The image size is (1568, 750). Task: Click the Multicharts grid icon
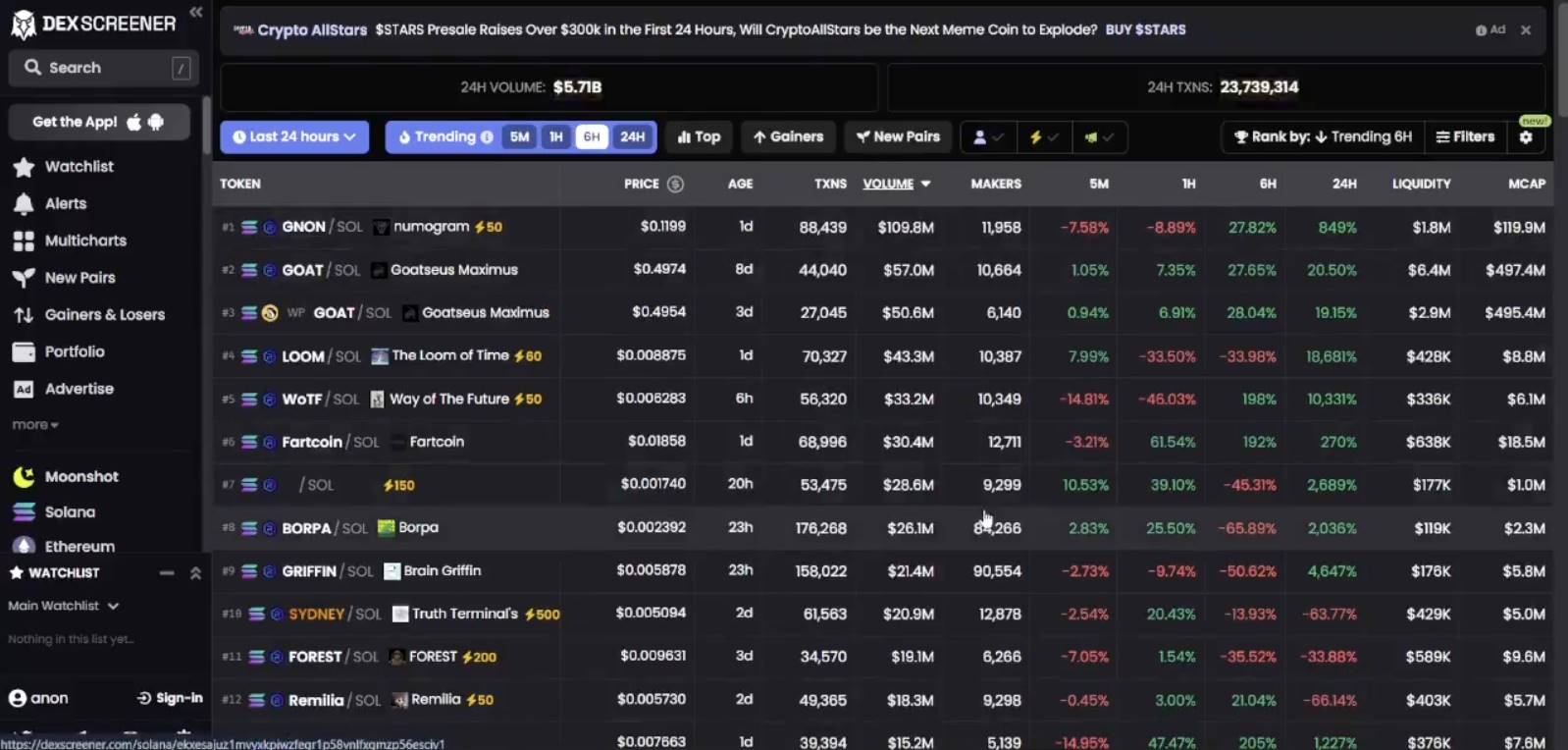click(x=24, y=241)
